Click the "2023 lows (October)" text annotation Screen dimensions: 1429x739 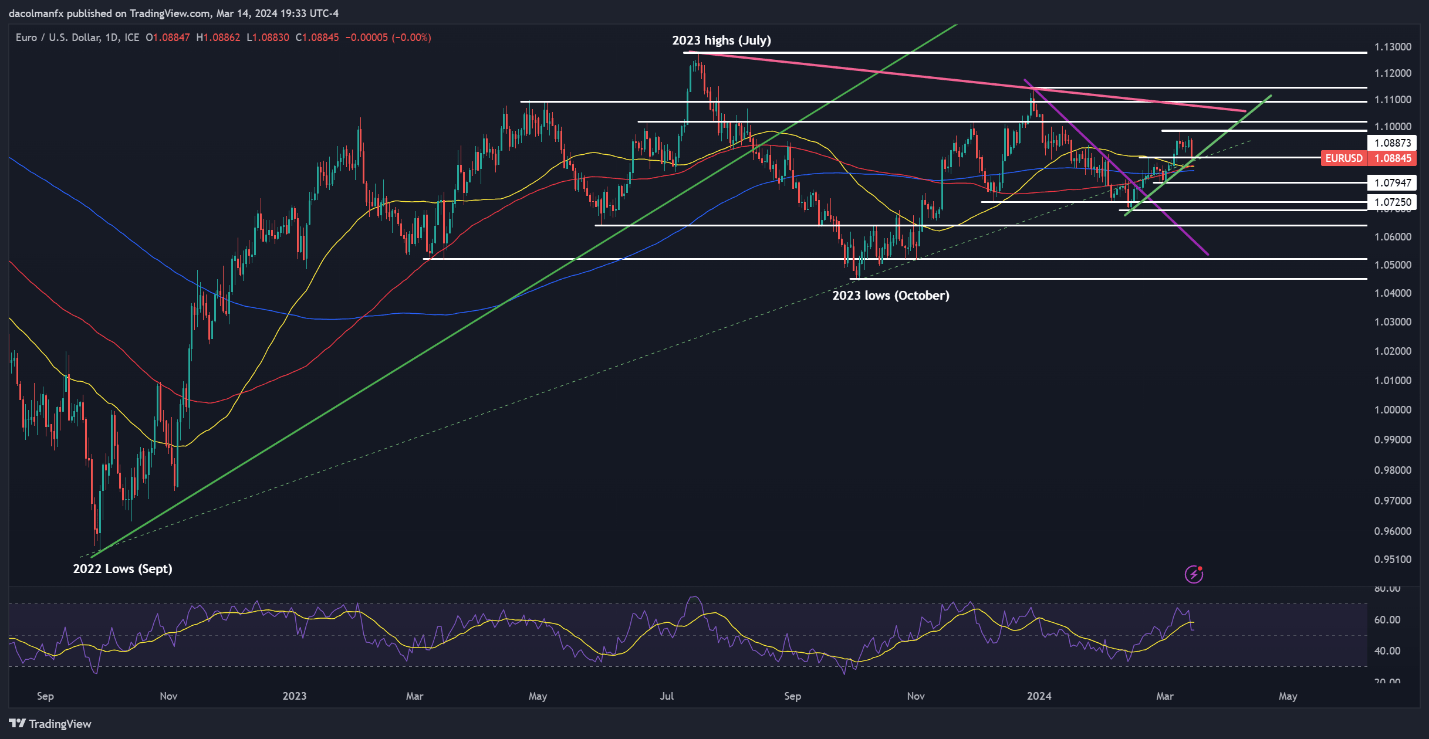tap(890, 296)
